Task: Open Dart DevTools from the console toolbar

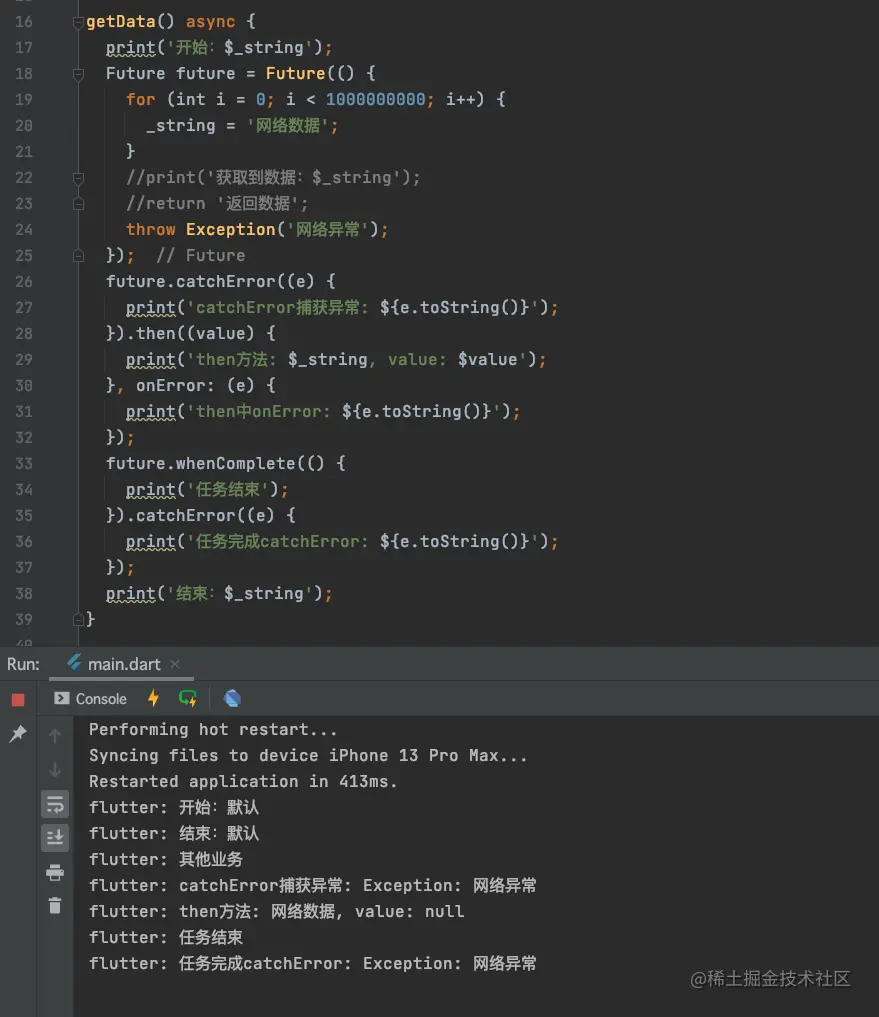Action: point(232,698)
